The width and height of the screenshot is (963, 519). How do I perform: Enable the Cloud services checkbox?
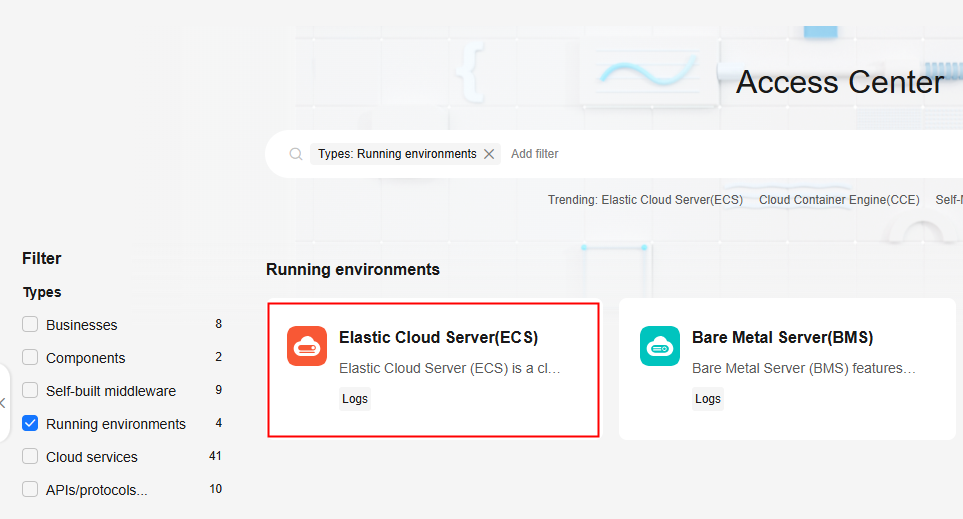click(30, 457)
